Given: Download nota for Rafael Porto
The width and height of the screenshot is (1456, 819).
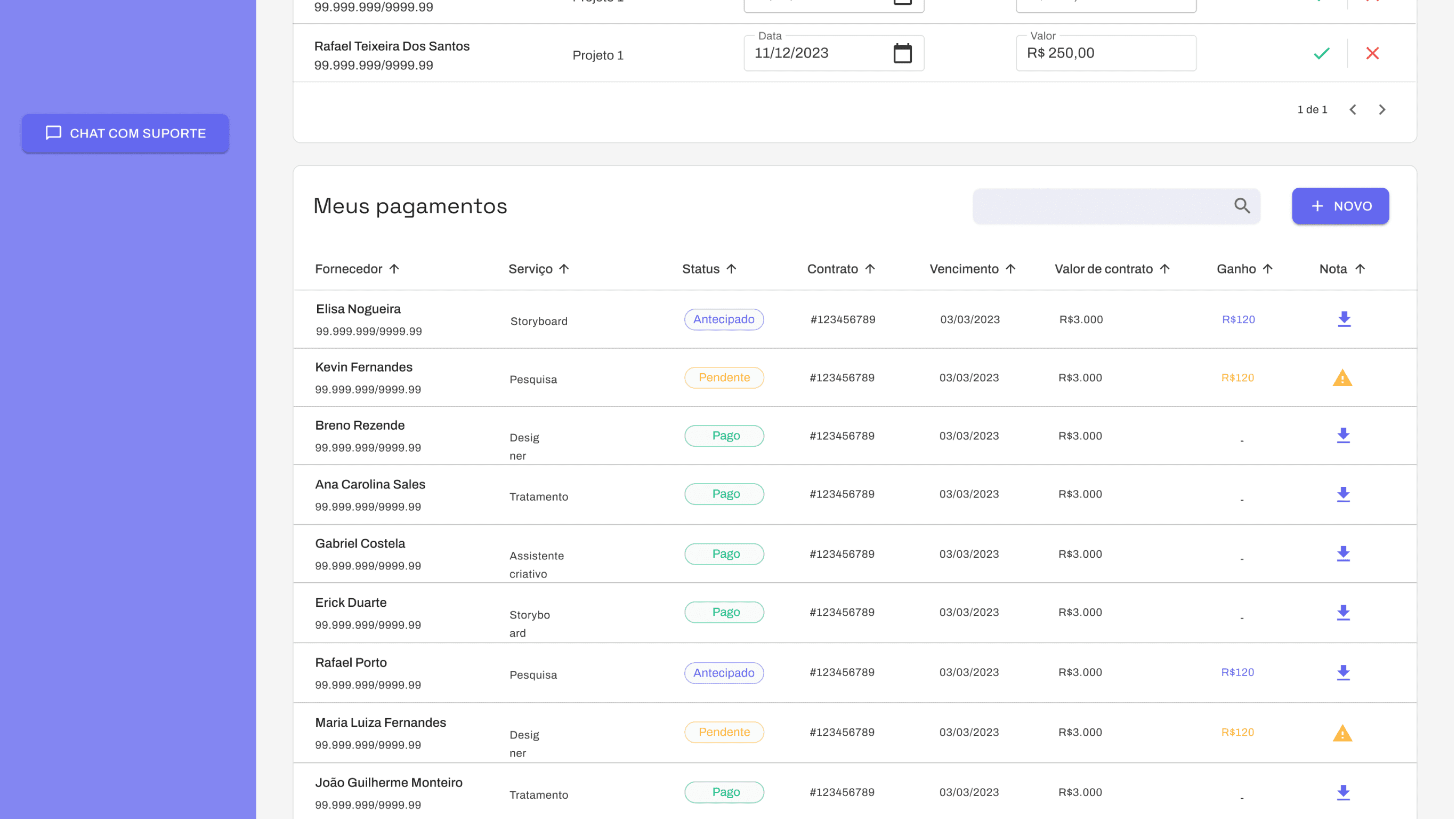Looking at the screenshot, I should [1342, 672].
